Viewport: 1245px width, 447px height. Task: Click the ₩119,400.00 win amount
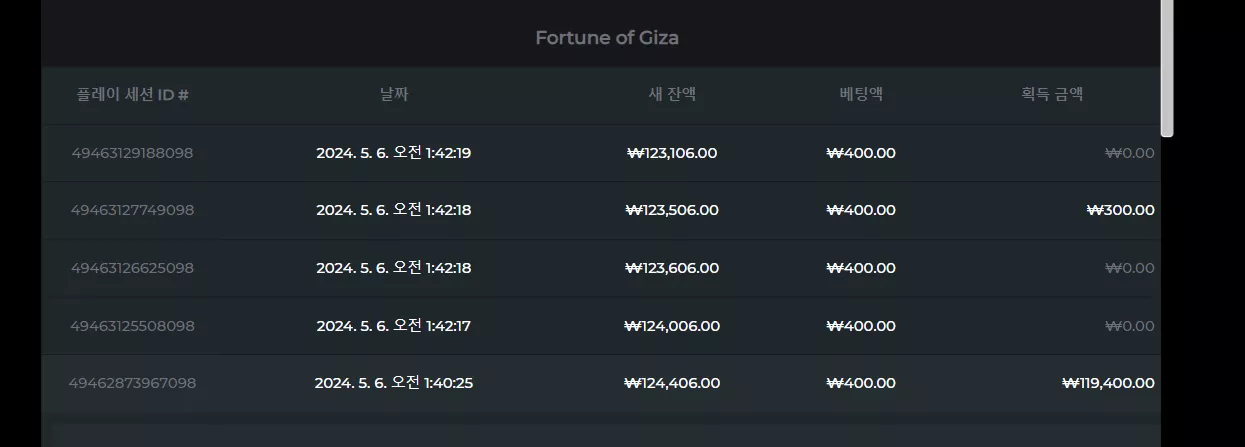pos(1108,383)
